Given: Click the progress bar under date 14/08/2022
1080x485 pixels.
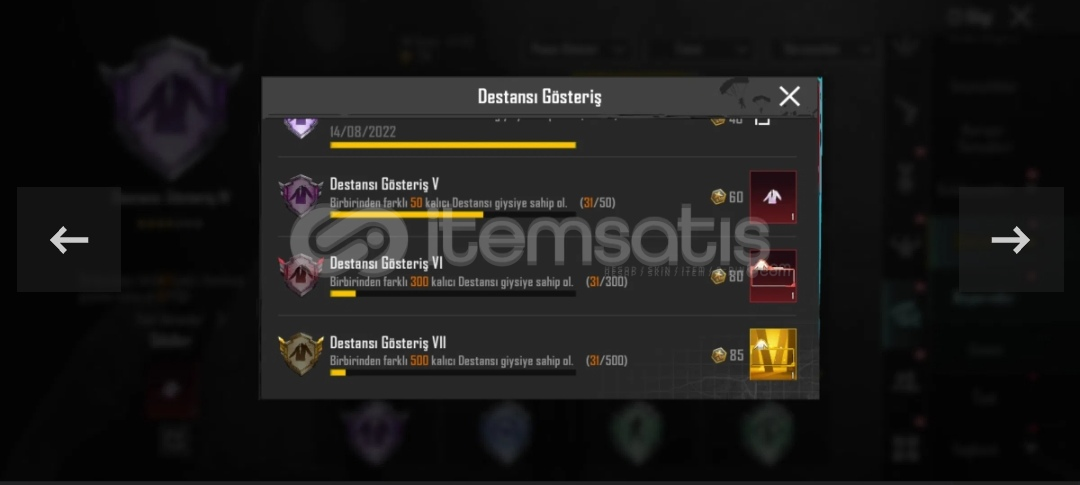Looking at the screenshot, I should tap(453, 145).
